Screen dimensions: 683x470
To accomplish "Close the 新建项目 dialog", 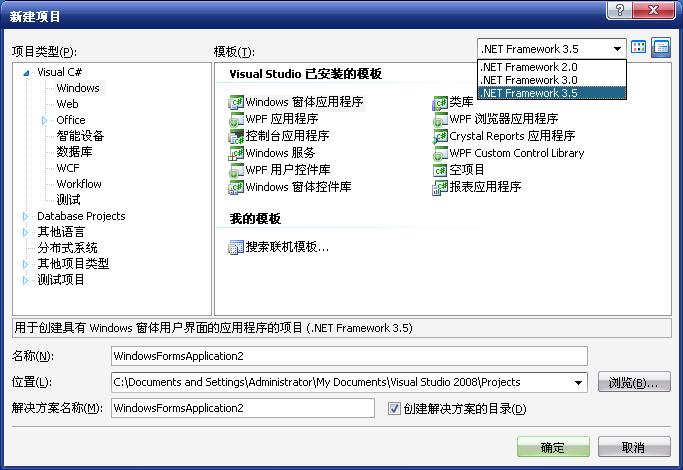I will pyautogui.click(x=654, y=10).
